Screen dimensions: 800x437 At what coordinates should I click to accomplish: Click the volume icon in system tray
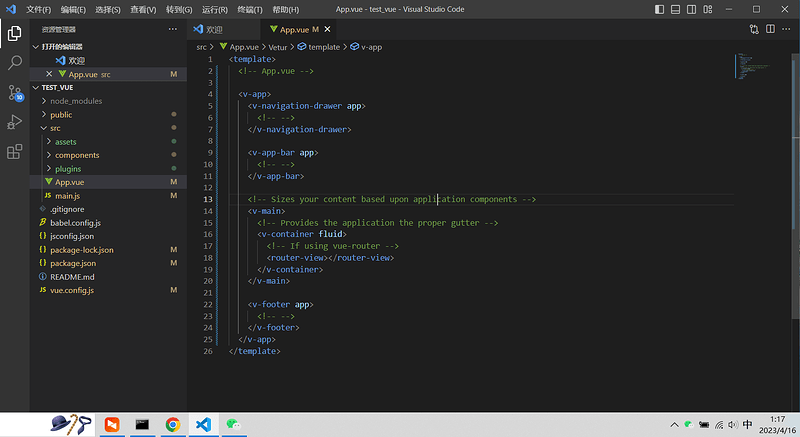pos(733,425)
